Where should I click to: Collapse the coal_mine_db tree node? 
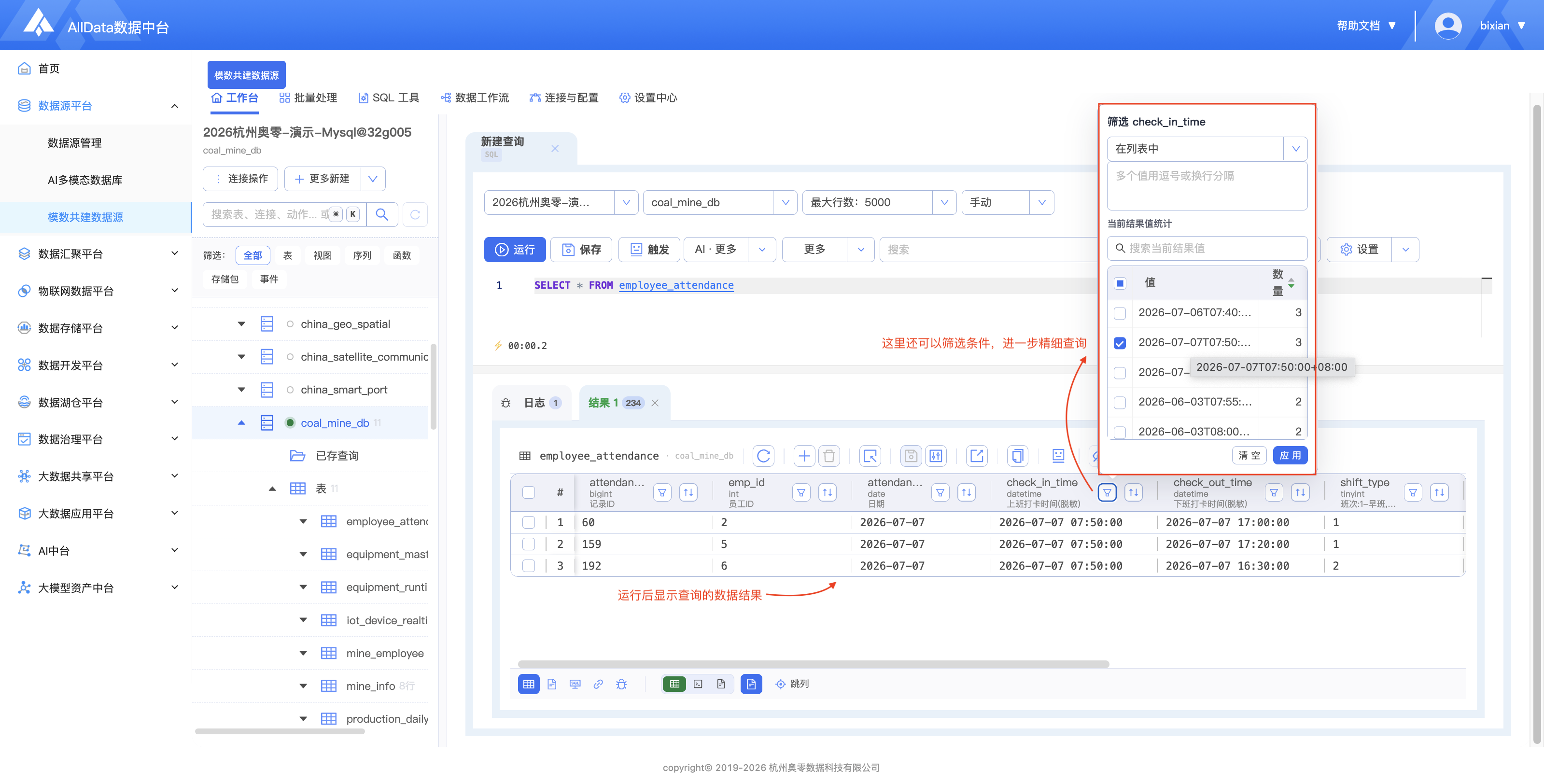pyautogui.click(x=241, y=422)
